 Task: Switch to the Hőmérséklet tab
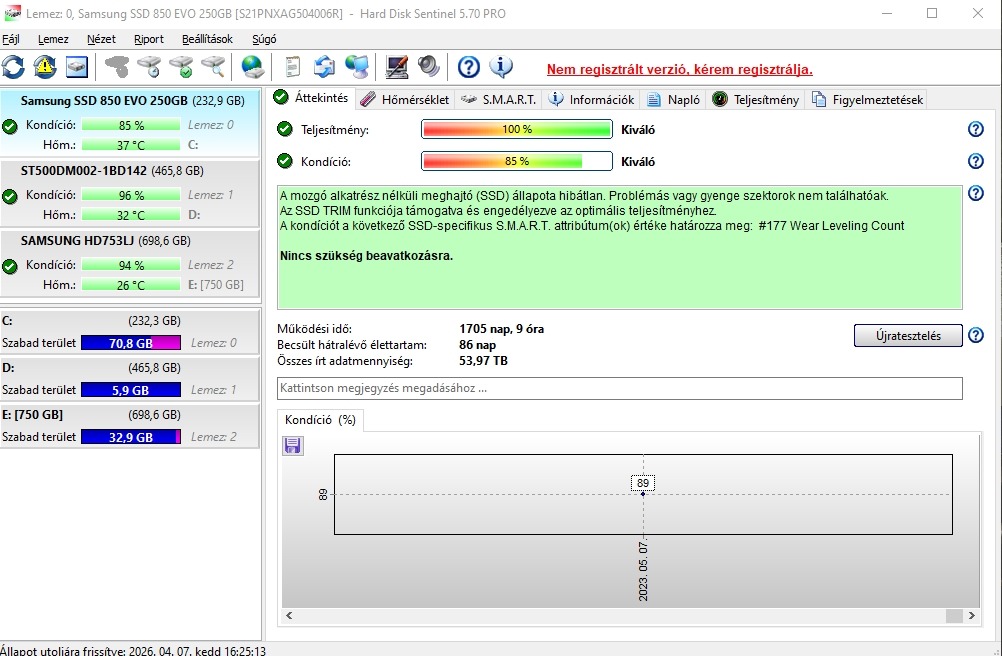[404, 100]
